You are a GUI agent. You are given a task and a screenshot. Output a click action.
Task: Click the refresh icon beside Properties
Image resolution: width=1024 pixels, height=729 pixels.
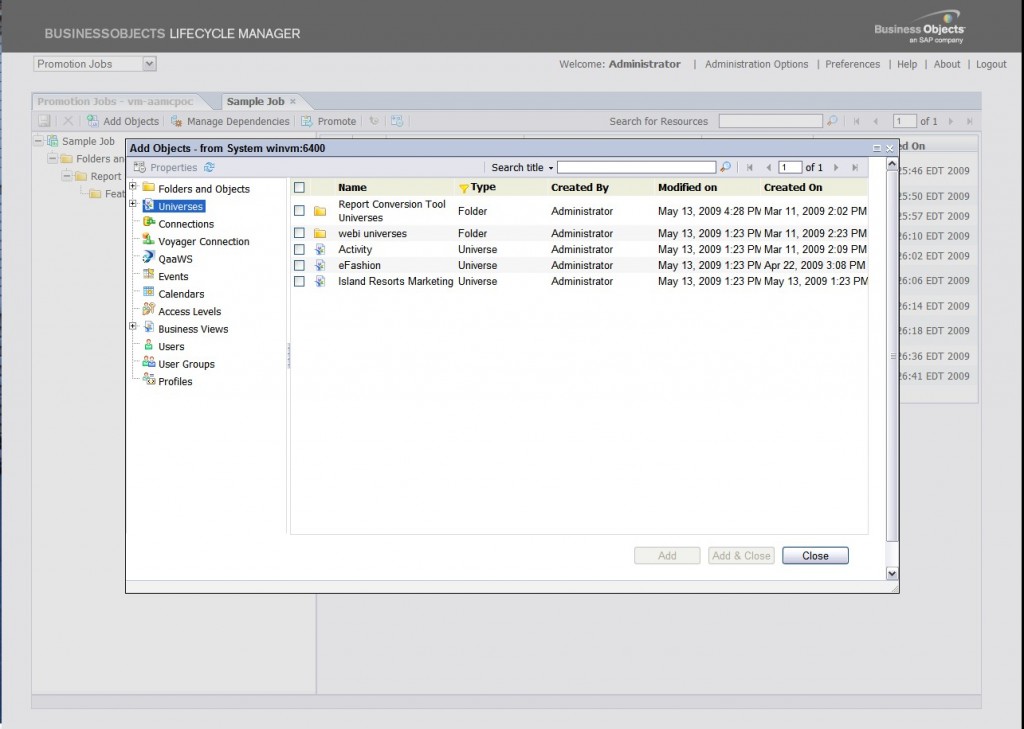point(209,167)
